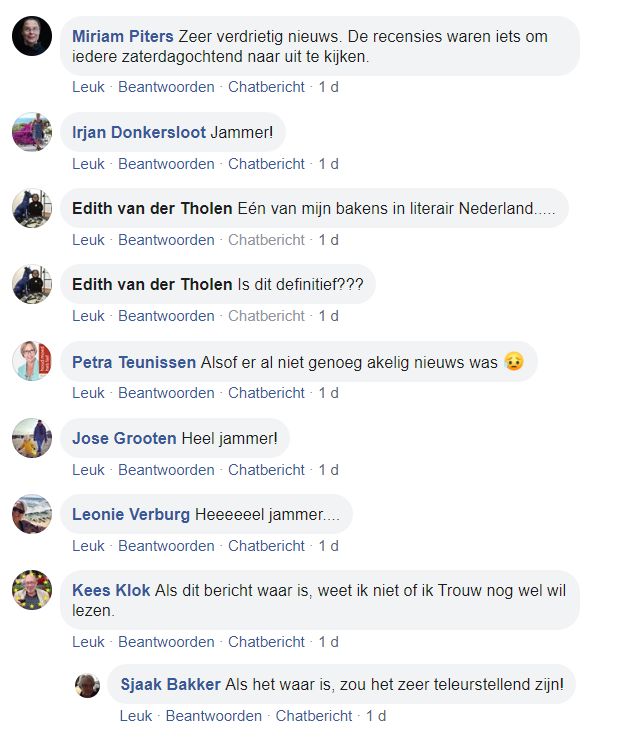Click the sad emoji in Petra's comment

[514, 362]
